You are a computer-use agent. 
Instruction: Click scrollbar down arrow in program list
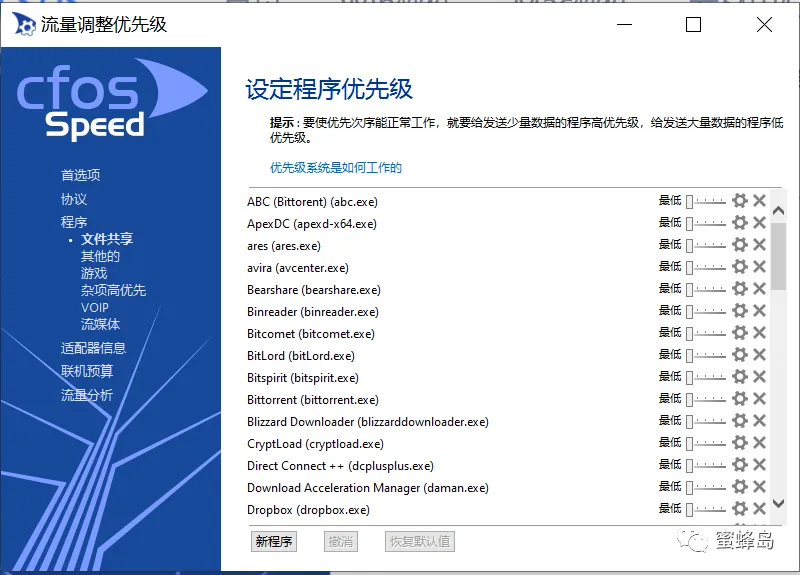coord(778,504)
